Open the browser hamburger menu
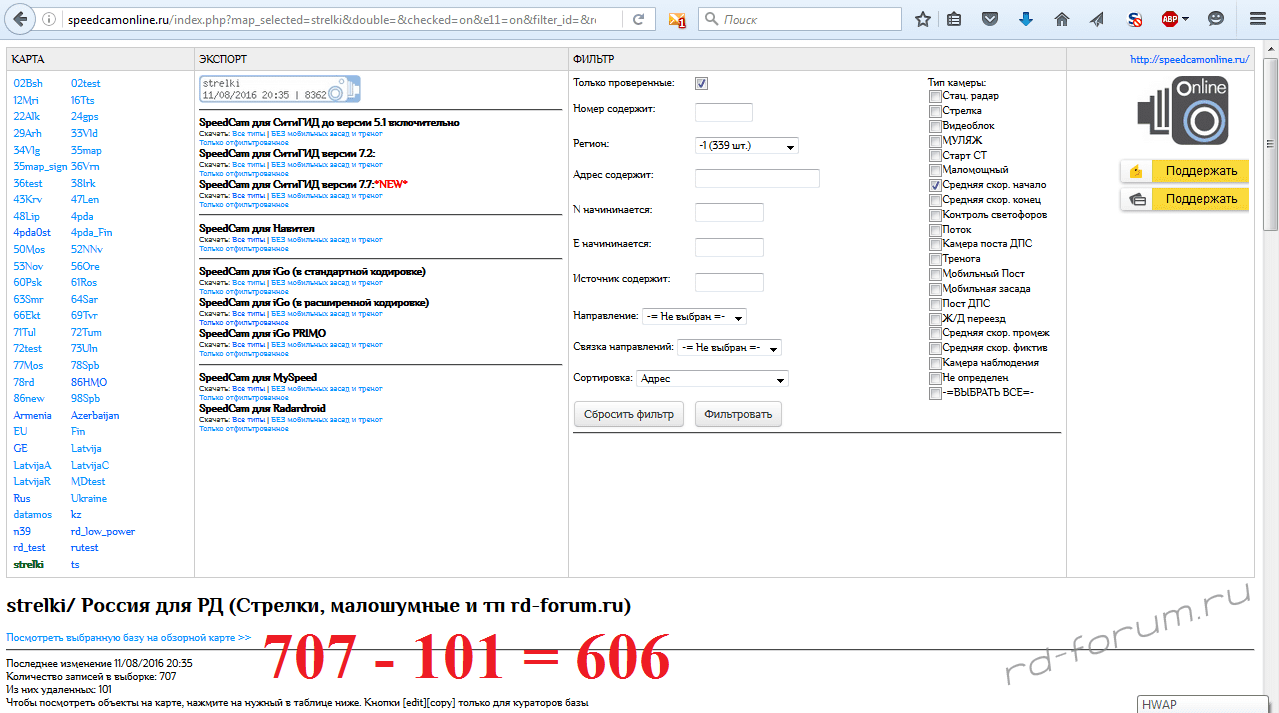Image resolution: width=1279 pixels, height=713 pixels. 1258,19
